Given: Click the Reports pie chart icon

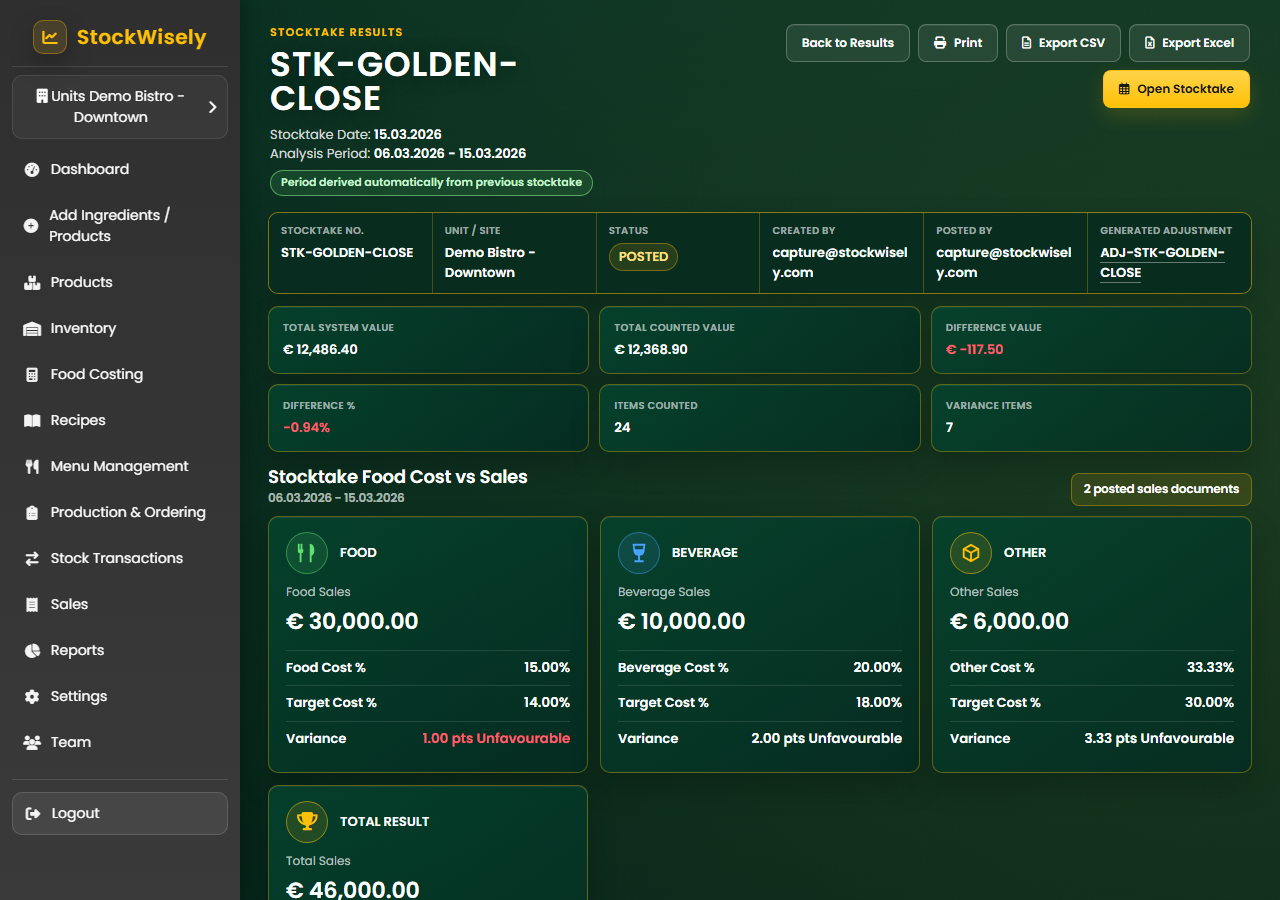Looking at the screenshot, I should 32,651.
